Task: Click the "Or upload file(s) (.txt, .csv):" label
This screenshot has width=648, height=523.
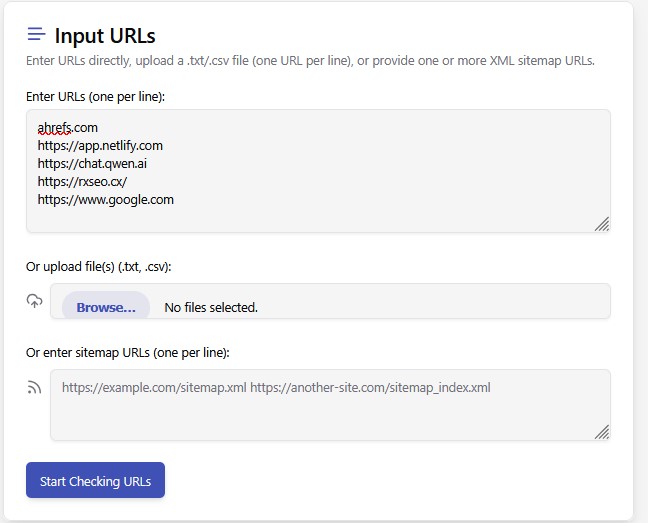Action: pos(106,267)
